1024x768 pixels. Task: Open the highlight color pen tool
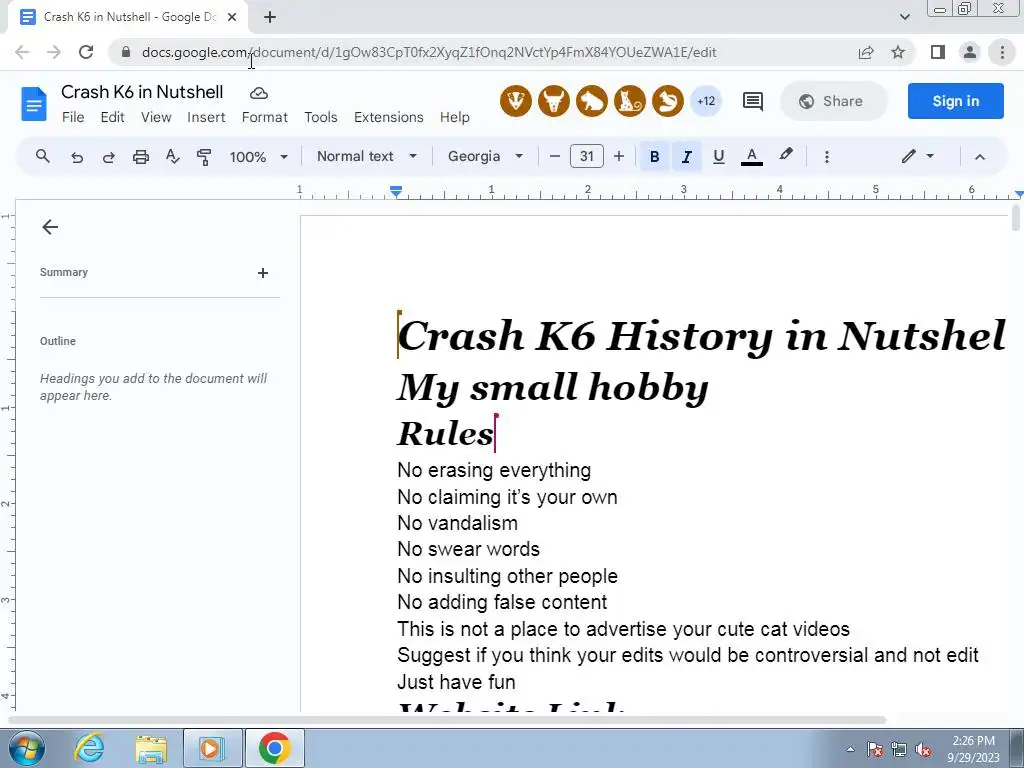coord(786,155)
